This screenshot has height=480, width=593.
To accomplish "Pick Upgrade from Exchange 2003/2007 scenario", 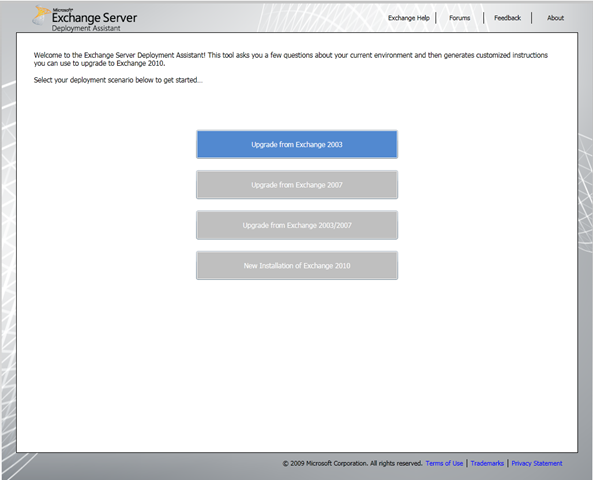I will pos(297,225).
